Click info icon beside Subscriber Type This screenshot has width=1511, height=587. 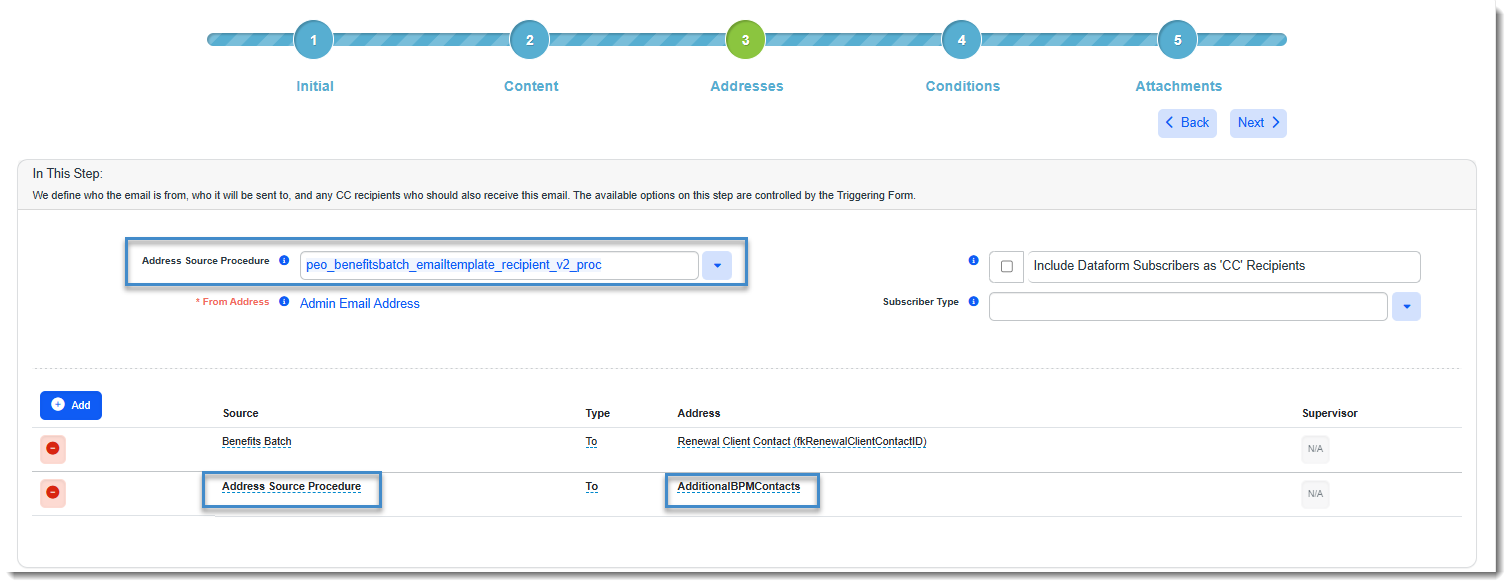[x=973, y=302]
